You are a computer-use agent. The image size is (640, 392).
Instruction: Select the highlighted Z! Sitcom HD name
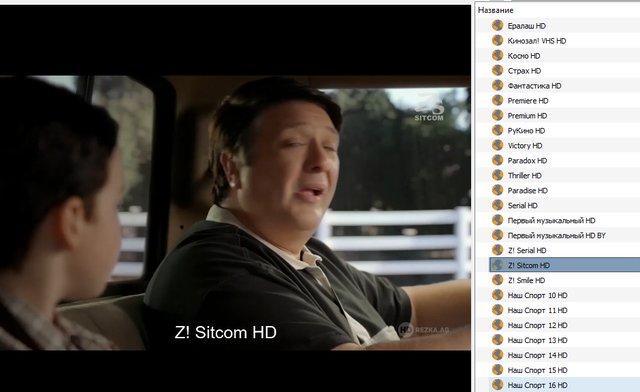pos(529,265)
